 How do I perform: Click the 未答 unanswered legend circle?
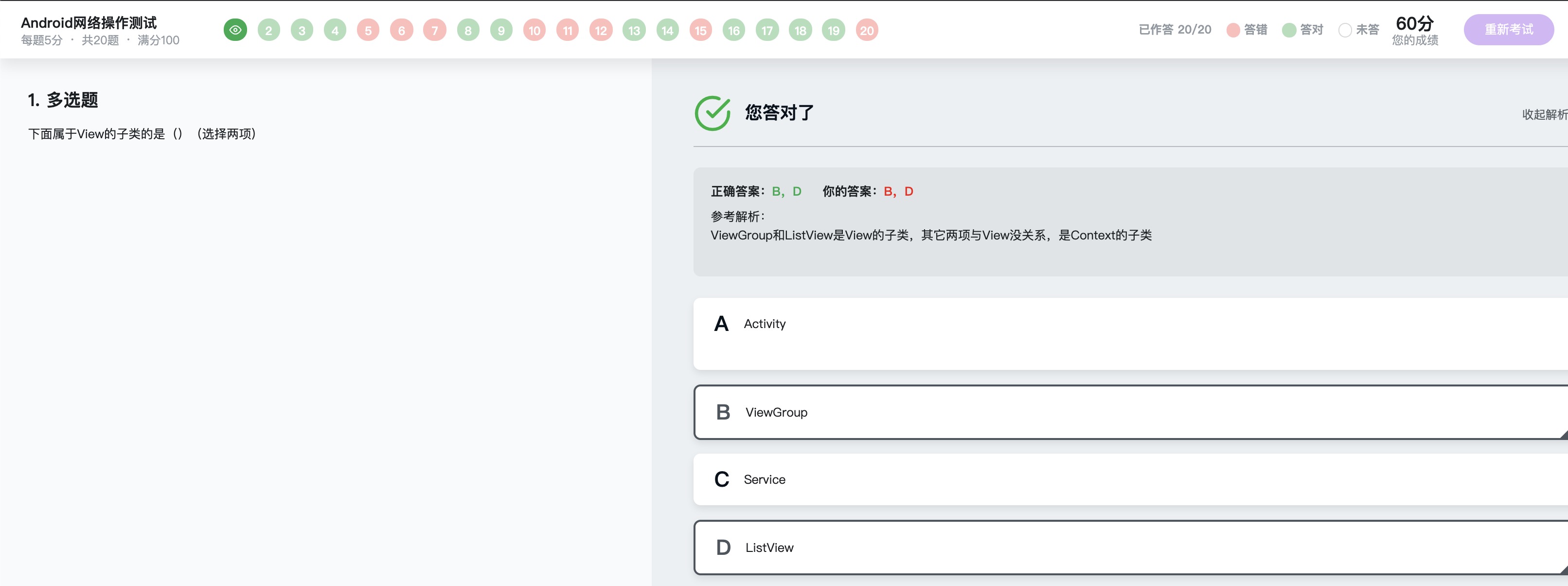click(1345, 30)
